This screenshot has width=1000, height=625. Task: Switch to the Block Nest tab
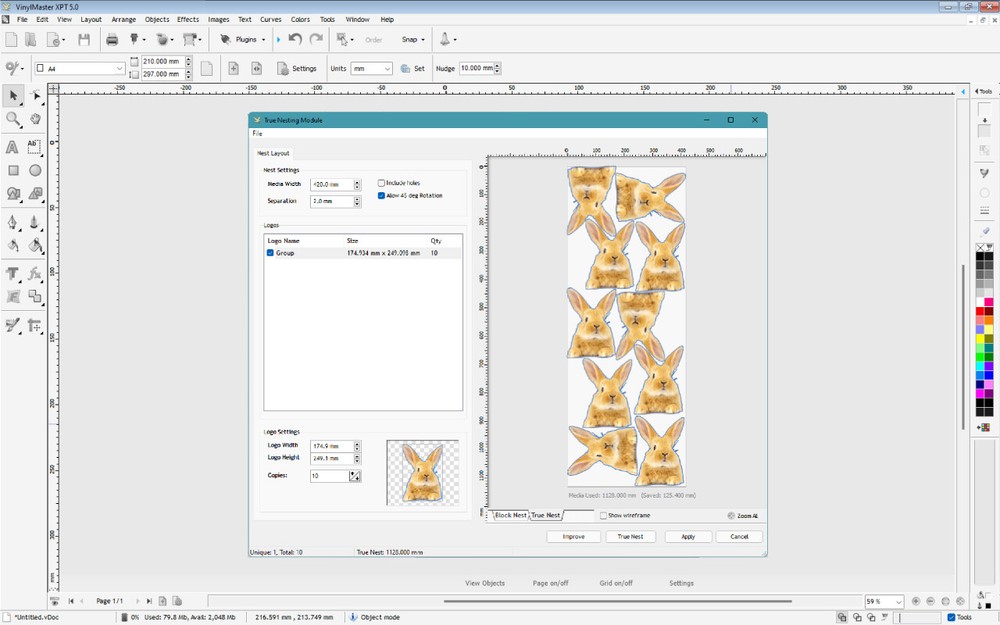pos(510,515)
